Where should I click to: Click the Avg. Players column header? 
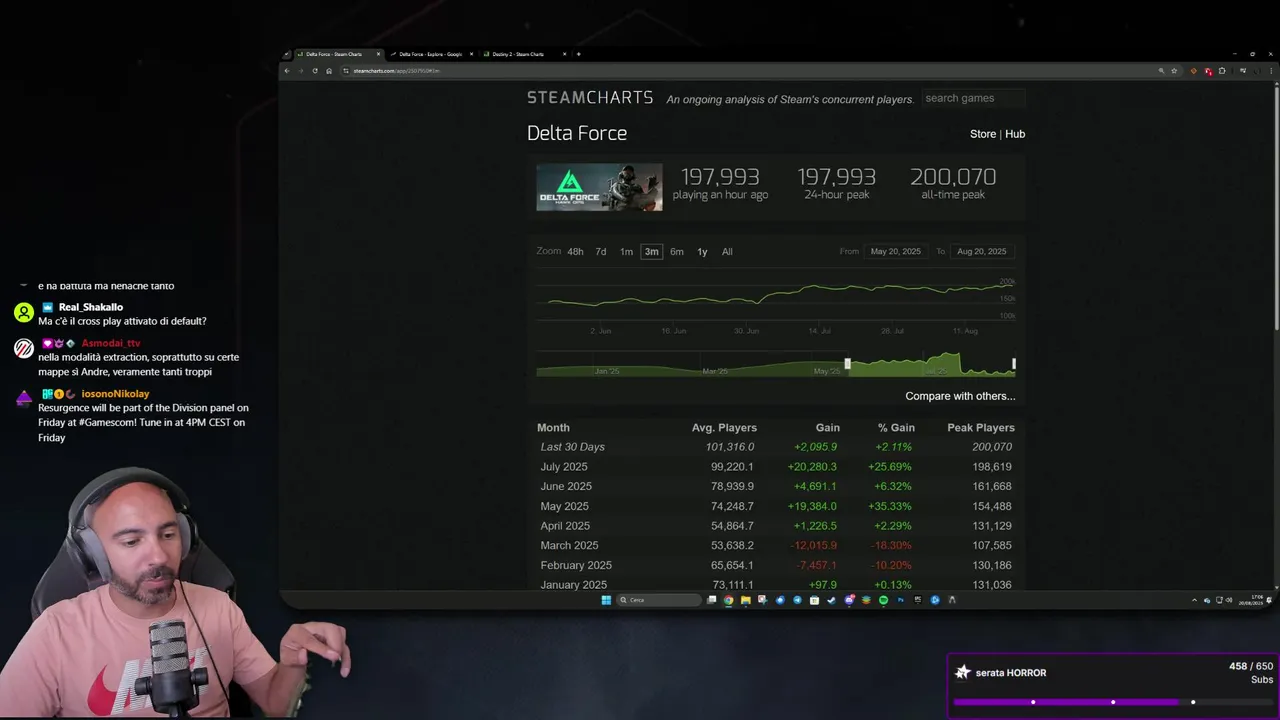tap(724, 428)
